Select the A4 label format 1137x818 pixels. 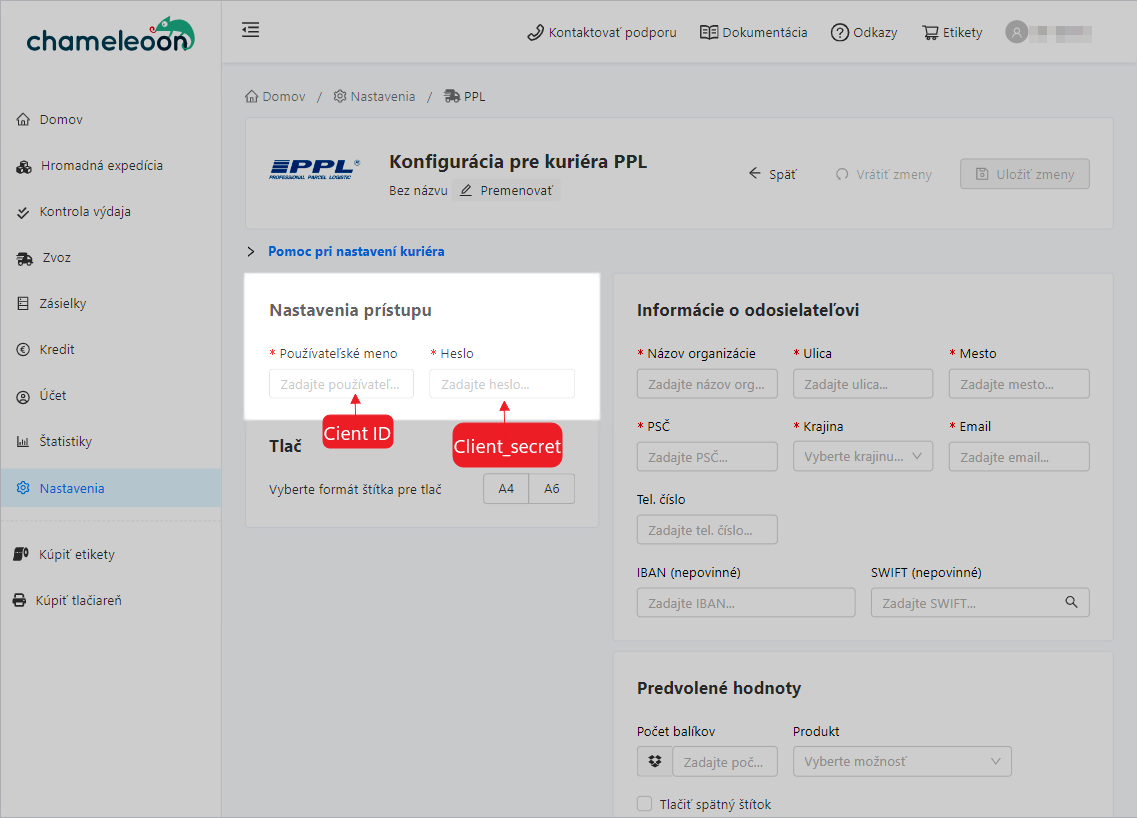tap(506, 489)
